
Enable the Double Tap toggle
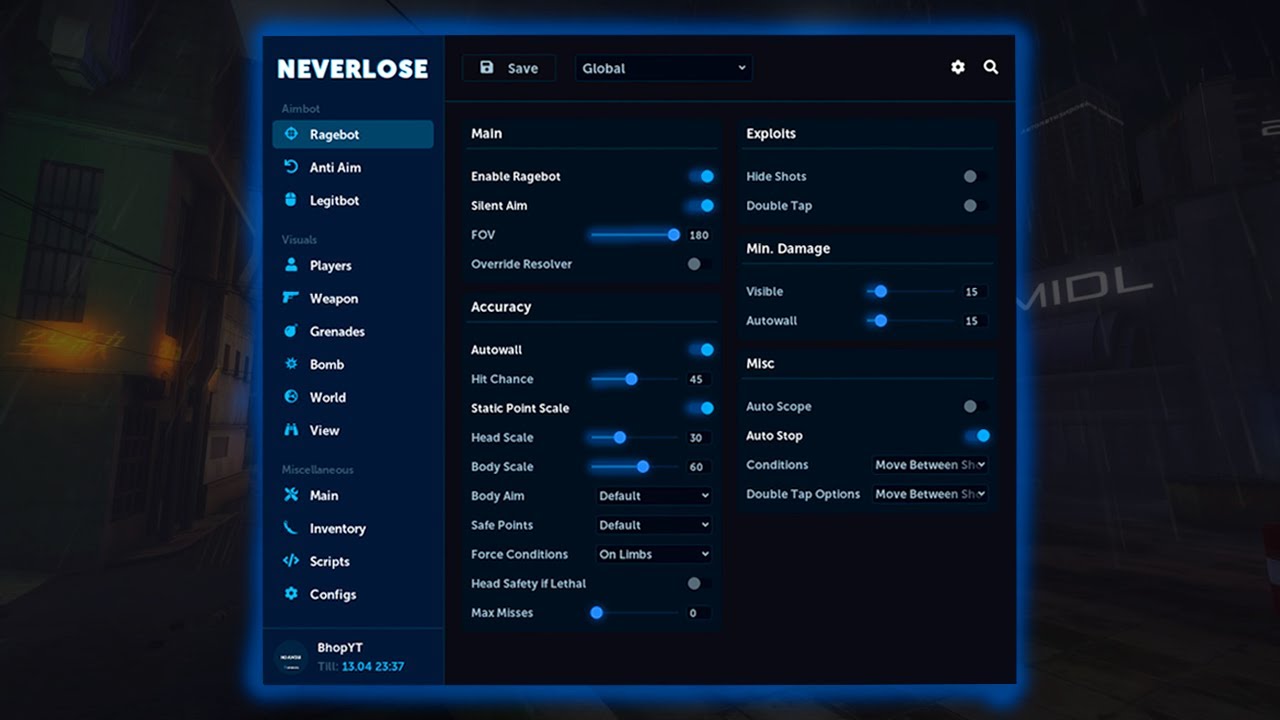976,205
